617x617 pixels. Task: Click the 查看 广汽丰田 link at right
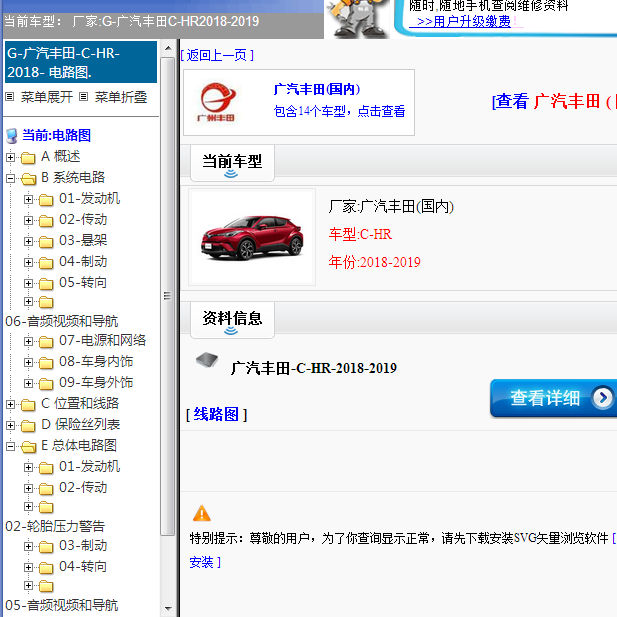tap(554, 102)
